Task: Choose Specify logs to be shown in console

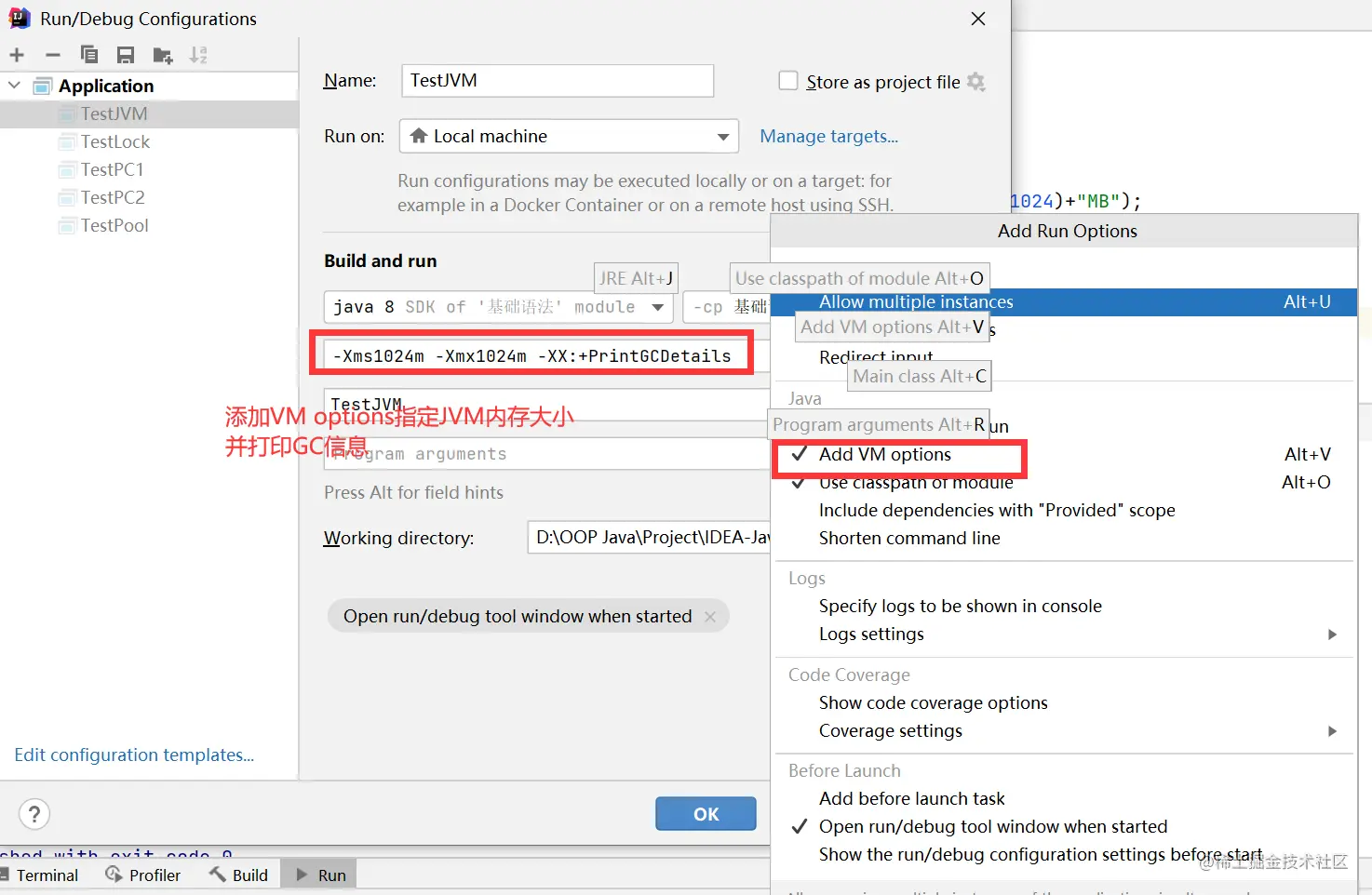Action: tap(1064, 606)
